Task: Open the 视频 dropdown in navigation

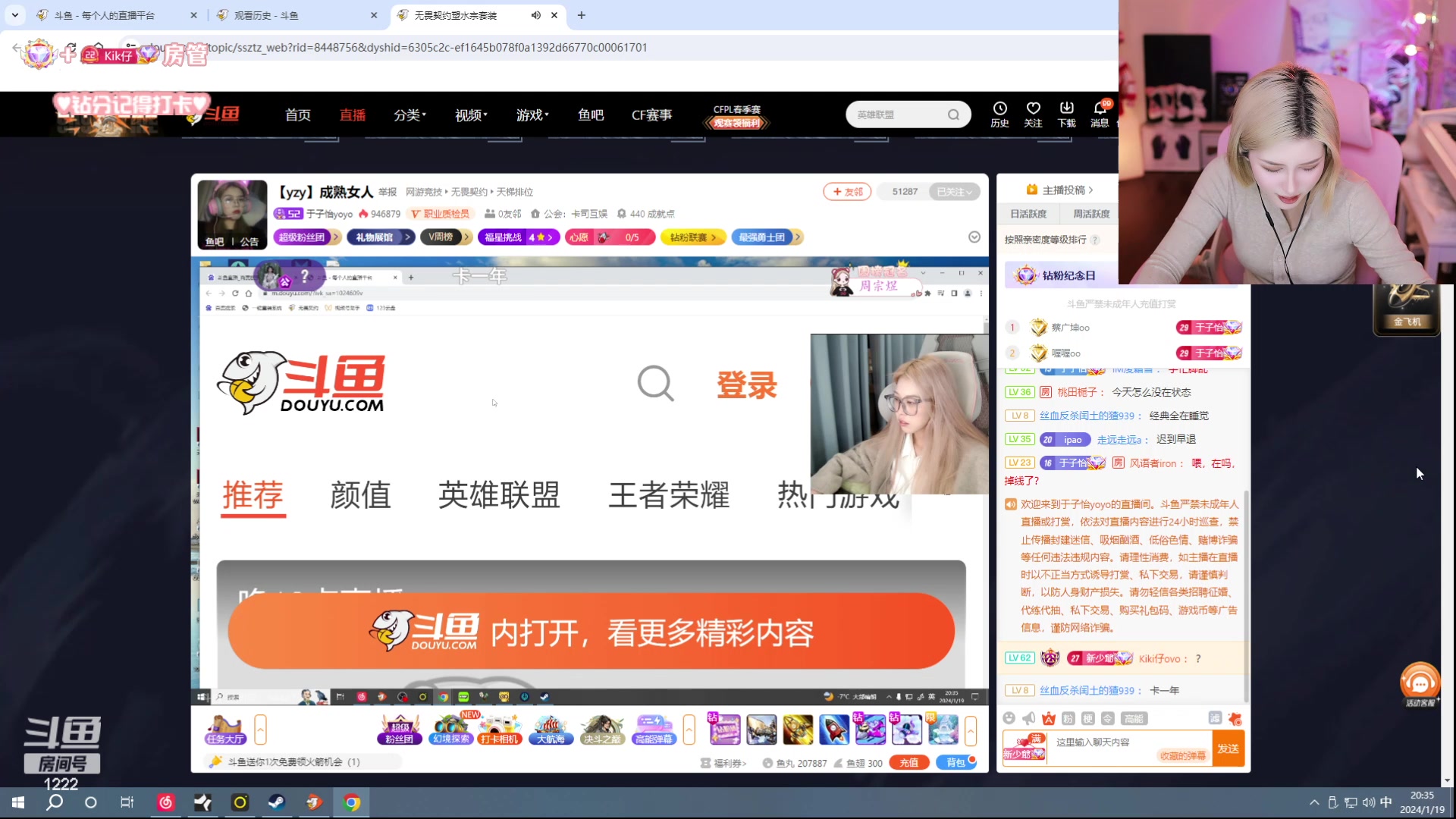Action: [x=471, y=115]
